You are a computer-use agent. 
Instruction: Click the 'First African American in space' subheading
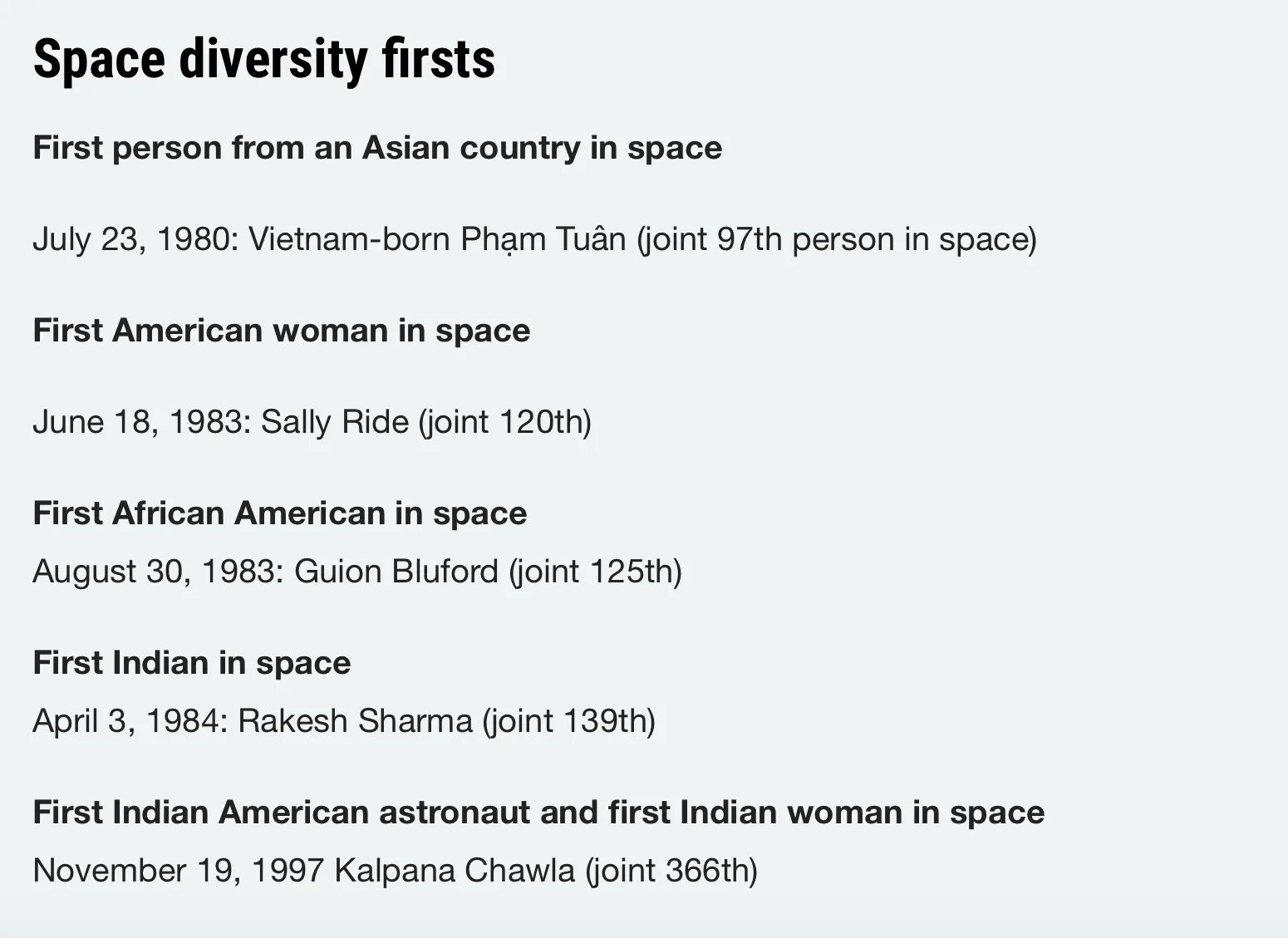coord(279,513)
